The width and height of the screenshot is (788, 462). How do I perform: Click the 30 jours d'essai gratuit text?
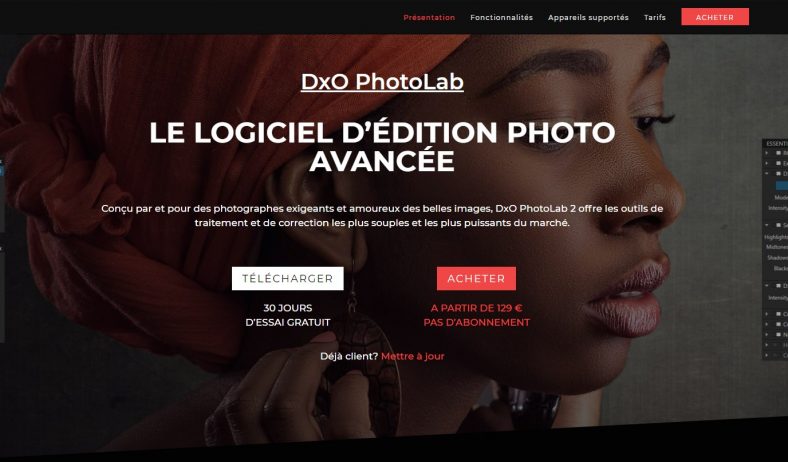[x=287, y=315]
